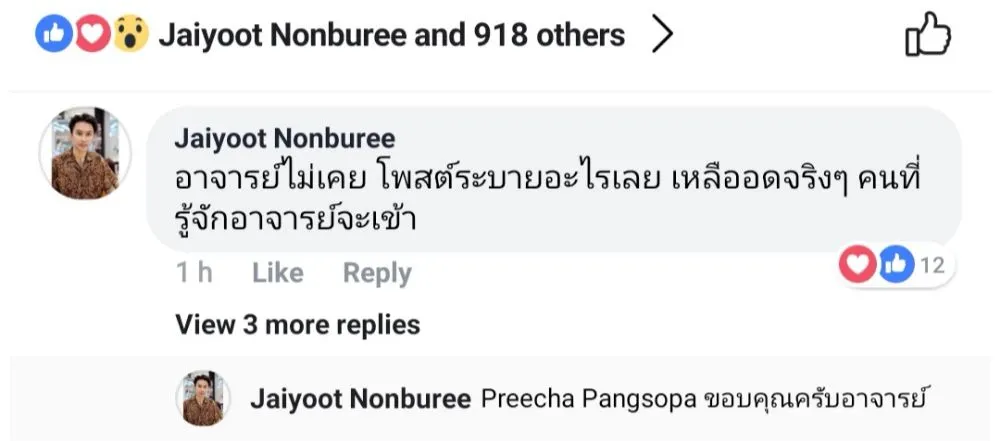
Task: Open the reply author name Jaiyoot Nonburee
Action: coord(359,399)
